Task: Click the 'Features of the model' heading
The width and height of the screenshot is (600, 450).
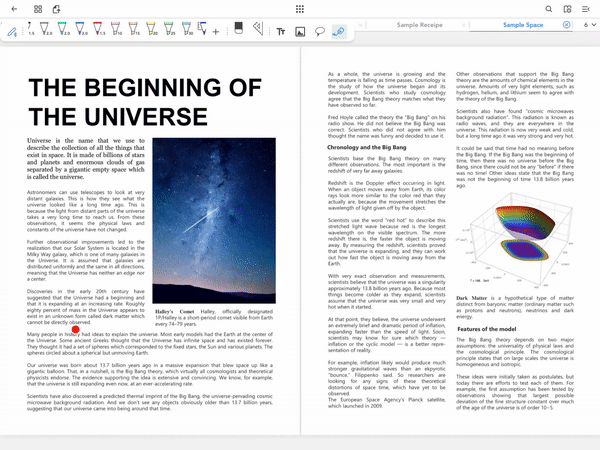Action: pos(487,329)
